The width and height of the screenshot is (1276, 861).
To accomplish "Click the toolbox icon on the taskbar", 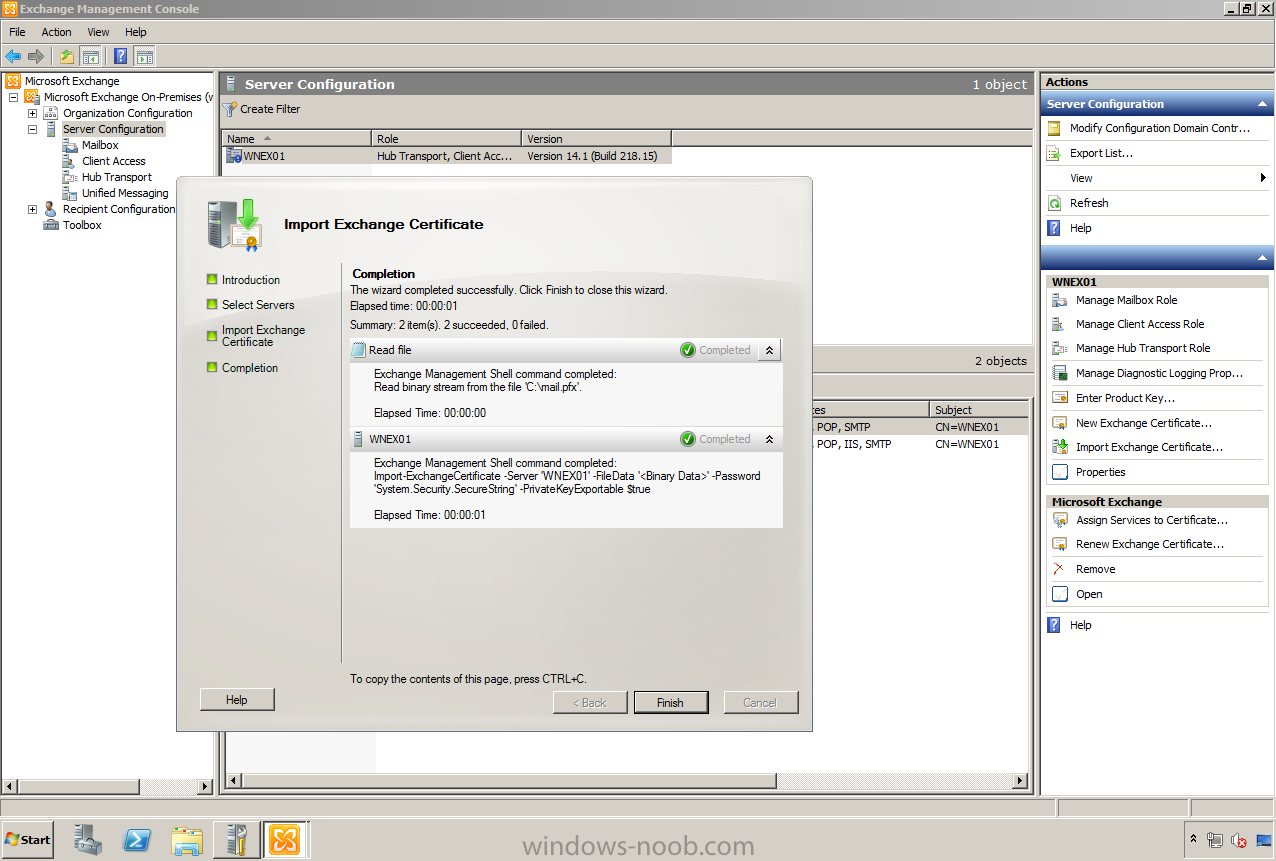I will point(236,840).
